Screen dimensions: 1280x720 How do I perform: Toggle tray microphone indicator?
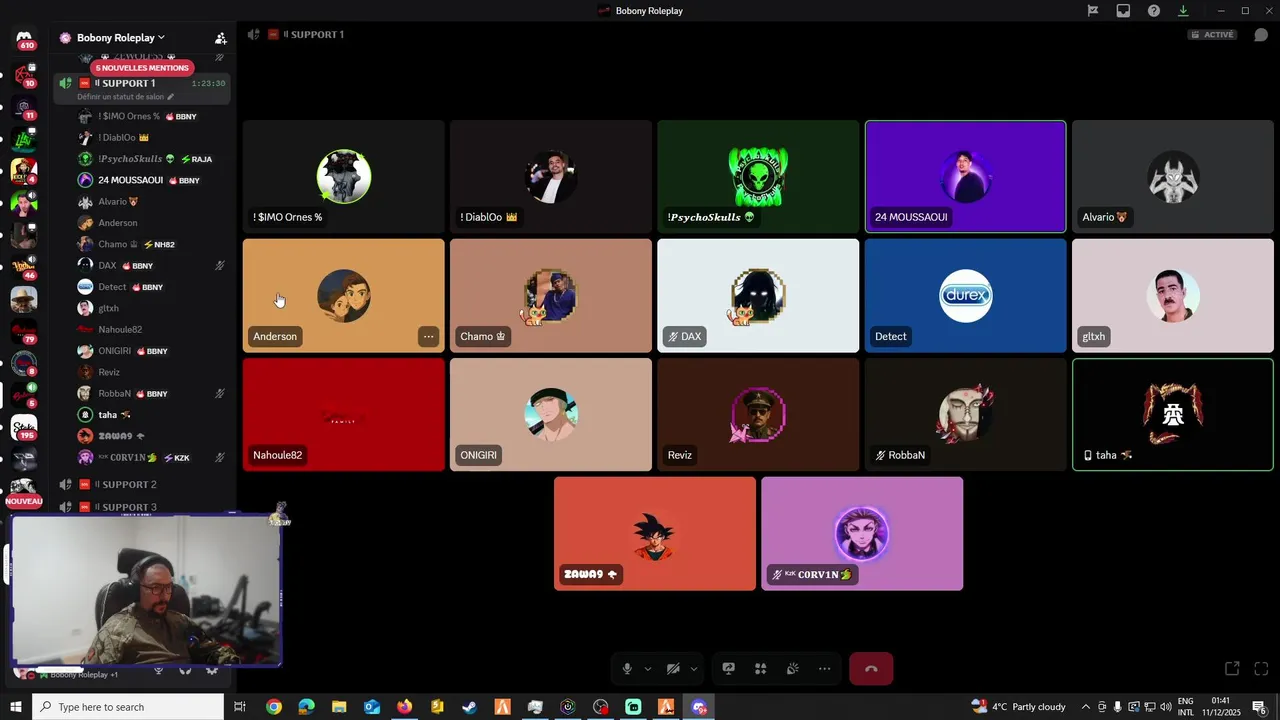(1117, 707)
